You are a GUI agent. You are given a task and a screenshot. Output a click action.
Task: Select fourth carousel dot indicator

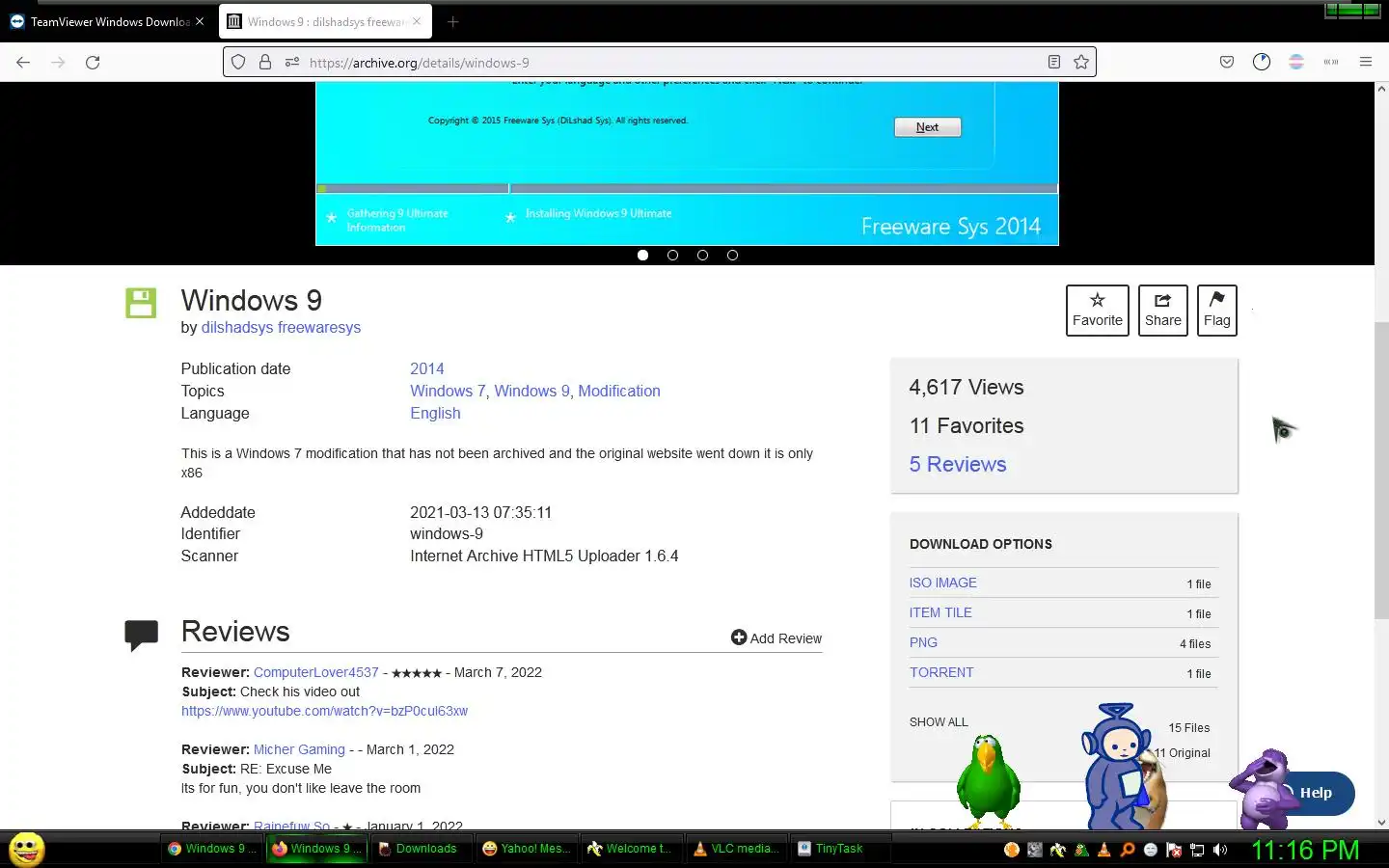click(x=732, y=256)
